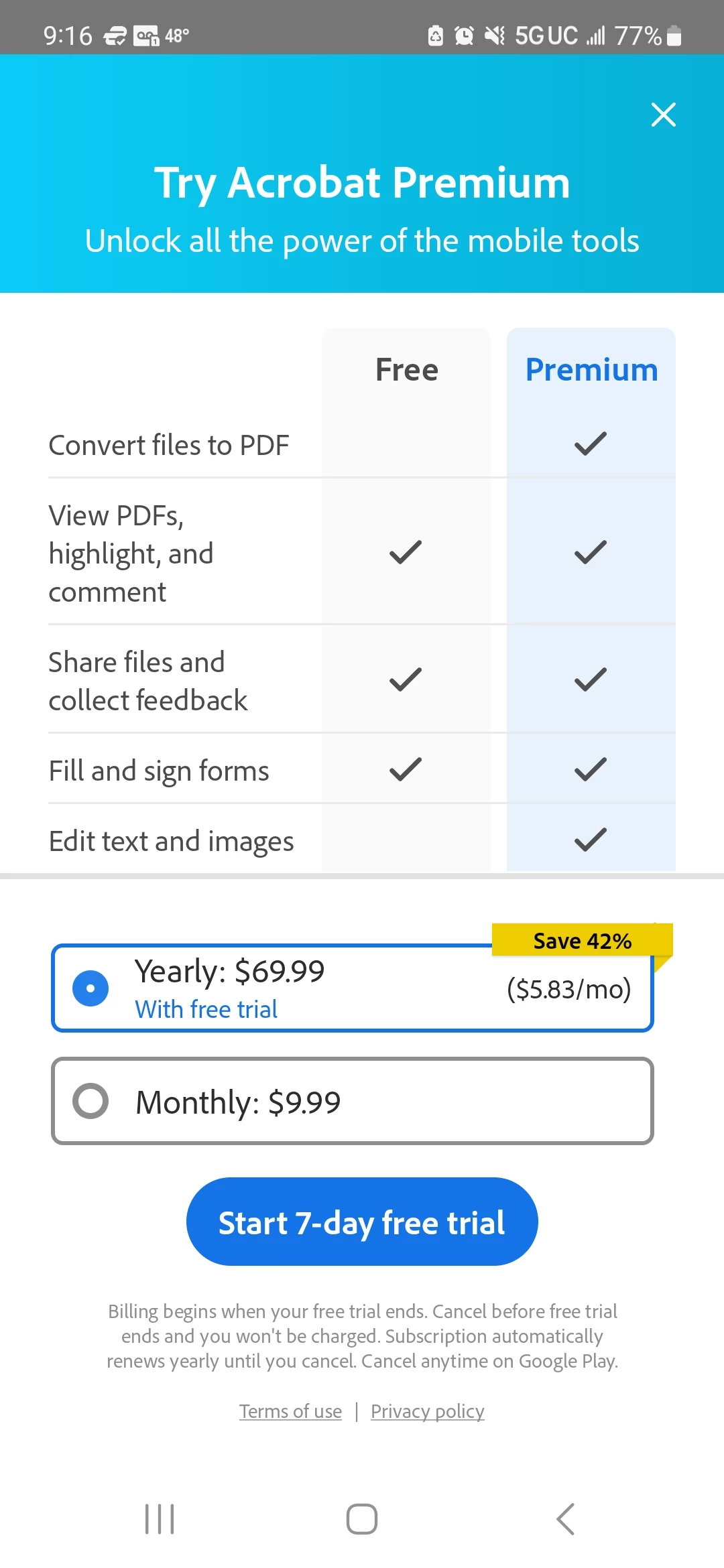Viewport: 724px width, 1568px height.
Task: Tap the With free trial text
Action: click(206, 1009)
